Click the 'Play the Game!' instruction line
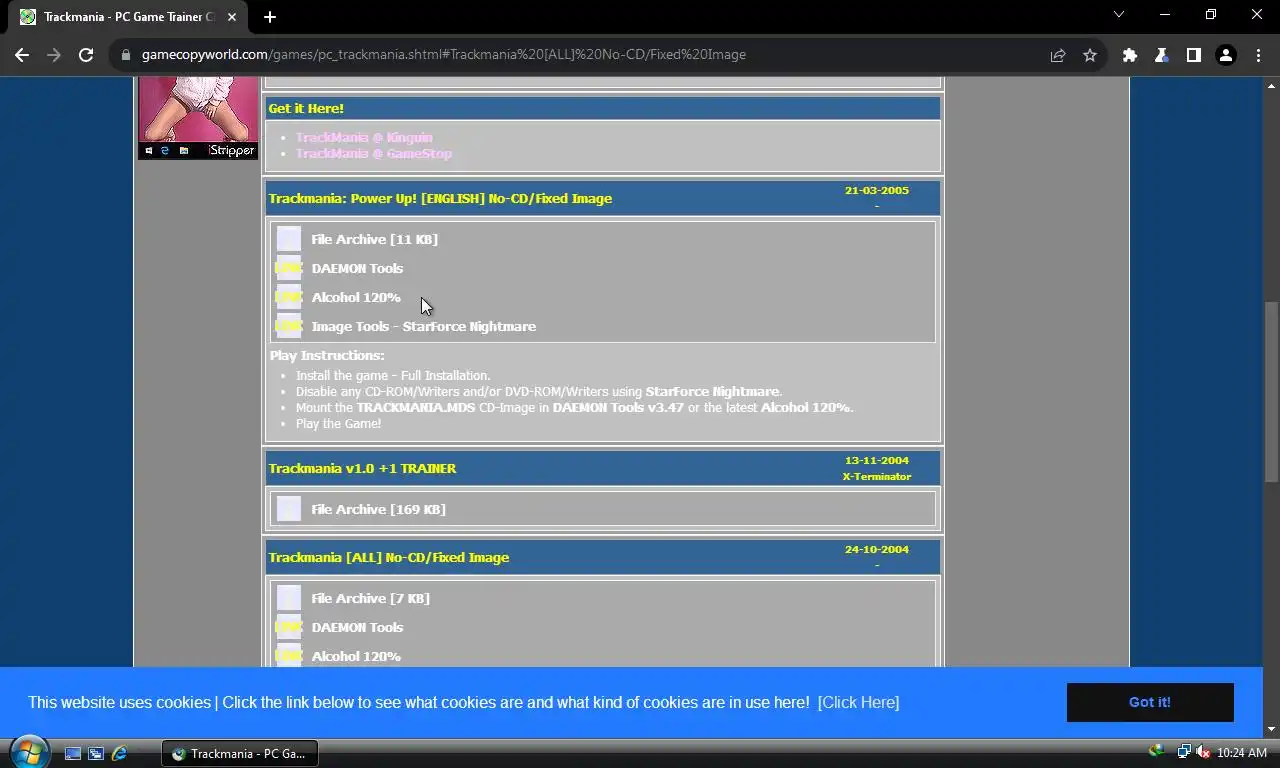 [x=338, y=423]
